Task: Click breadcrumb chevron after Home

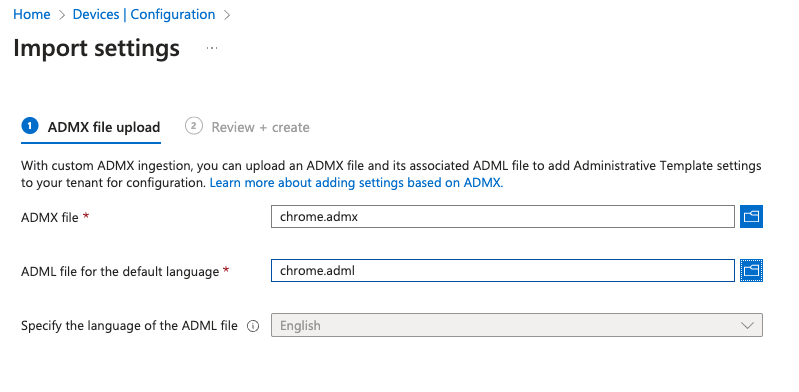Action: 62,15
